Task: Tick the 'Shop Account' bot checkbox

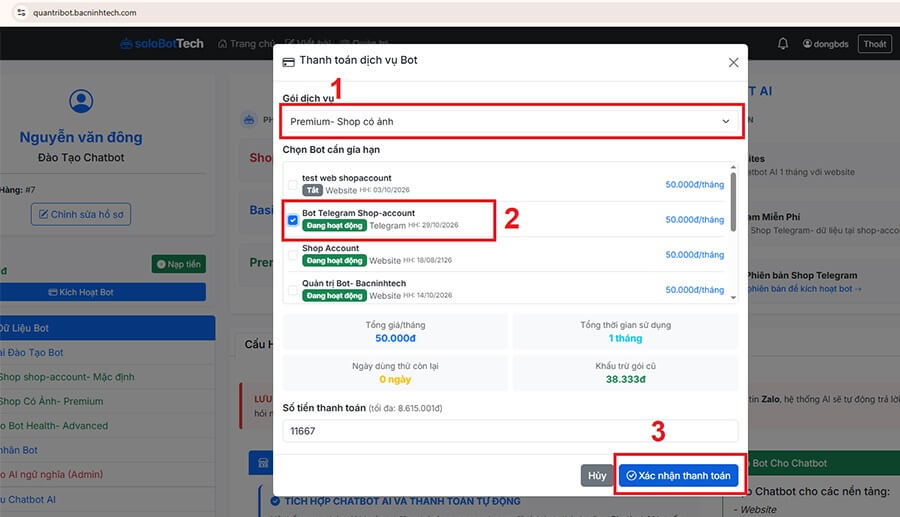Action: point(293,255)
